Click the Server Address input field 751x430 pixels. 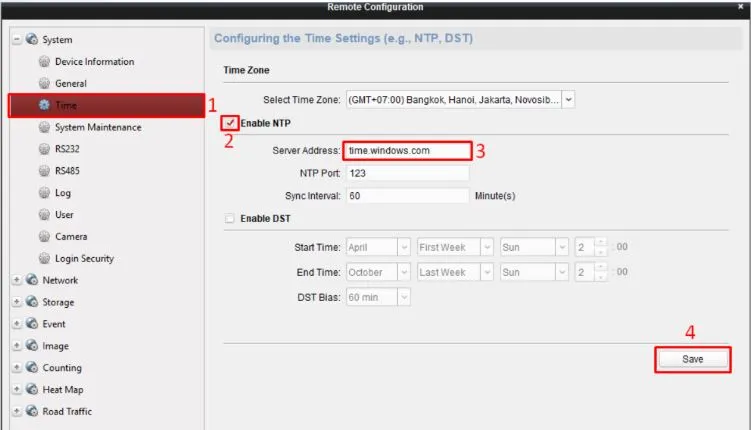pos(406,151)
